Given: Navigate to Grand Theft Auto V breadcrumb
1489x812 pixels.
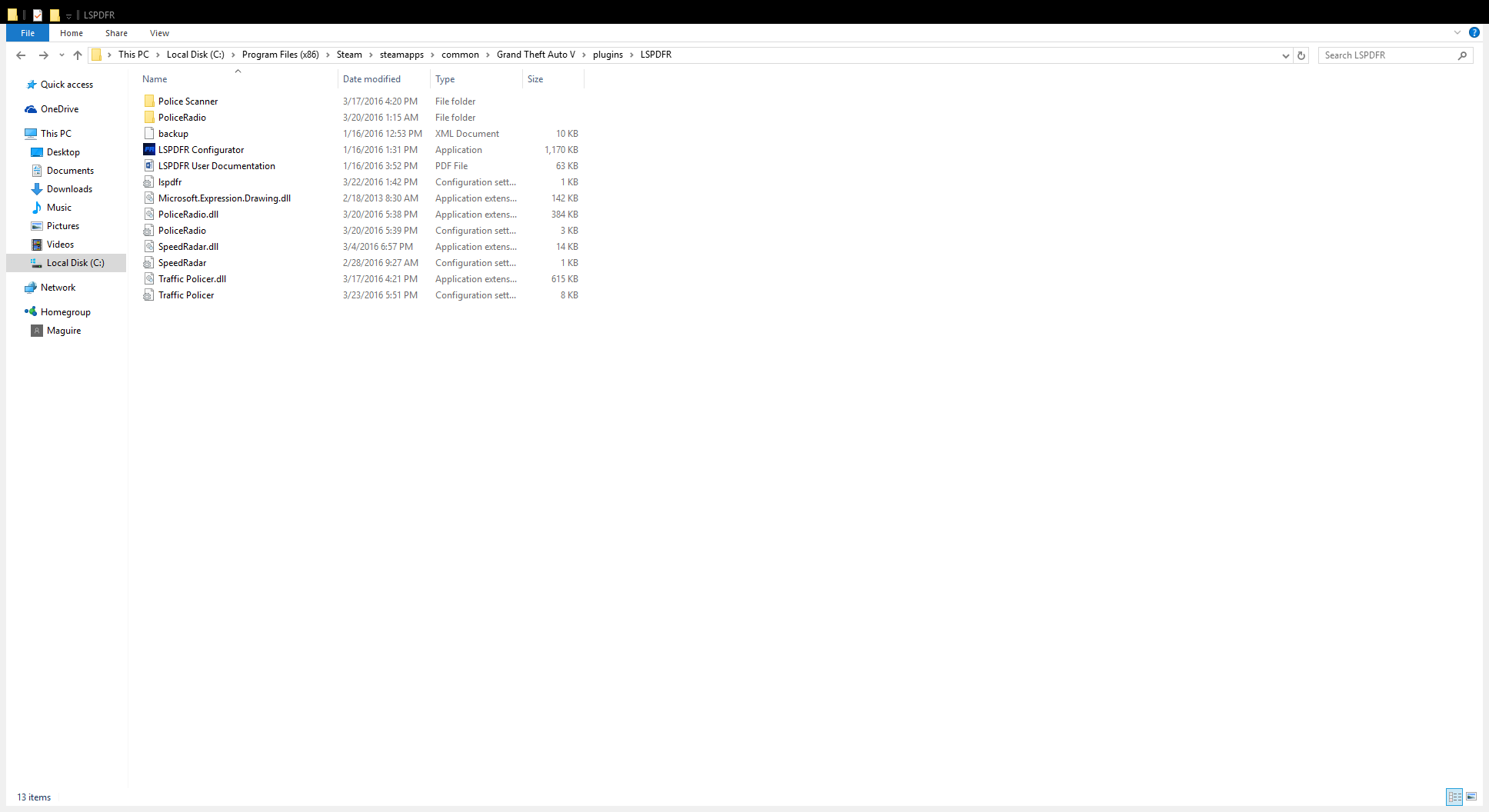Looking at the screenshot, I should click(536, 55).
